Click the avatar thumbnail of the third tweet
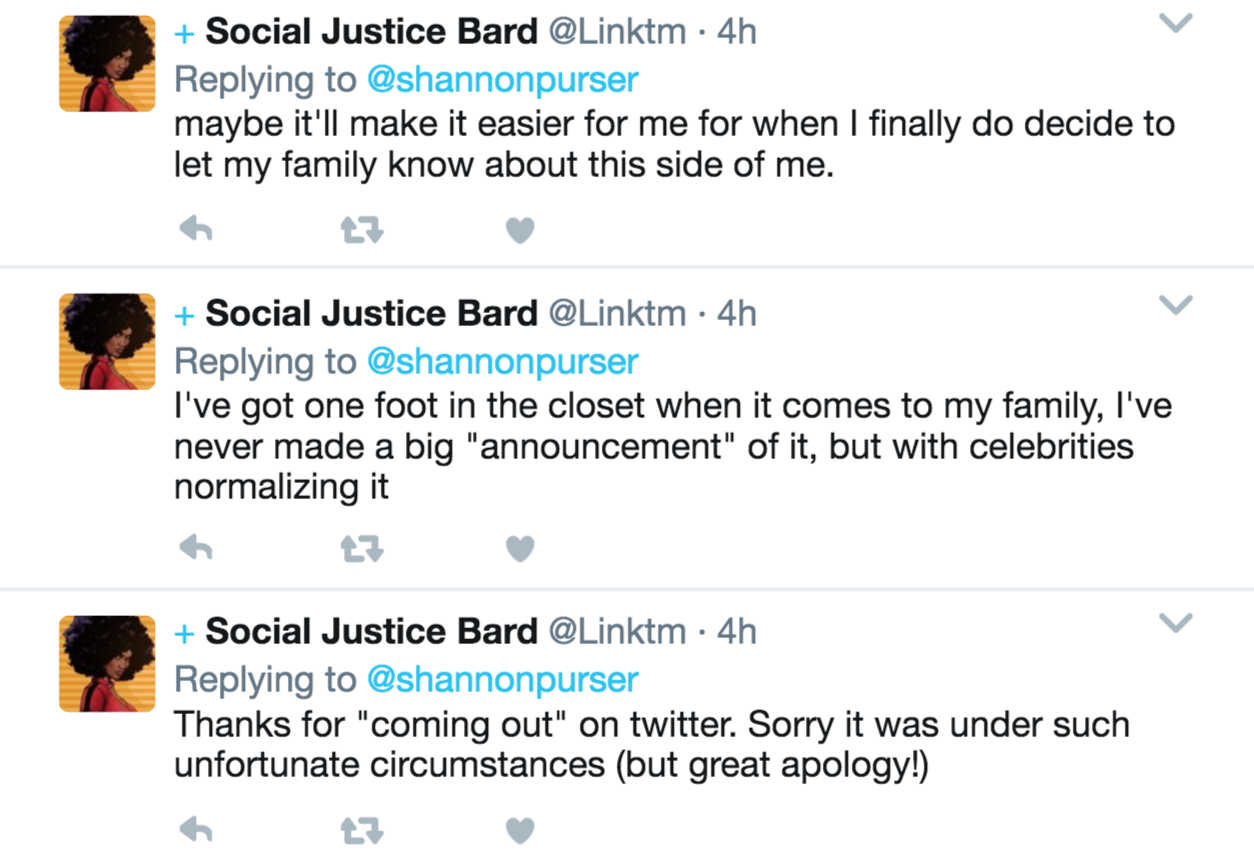 coord(107,663)
